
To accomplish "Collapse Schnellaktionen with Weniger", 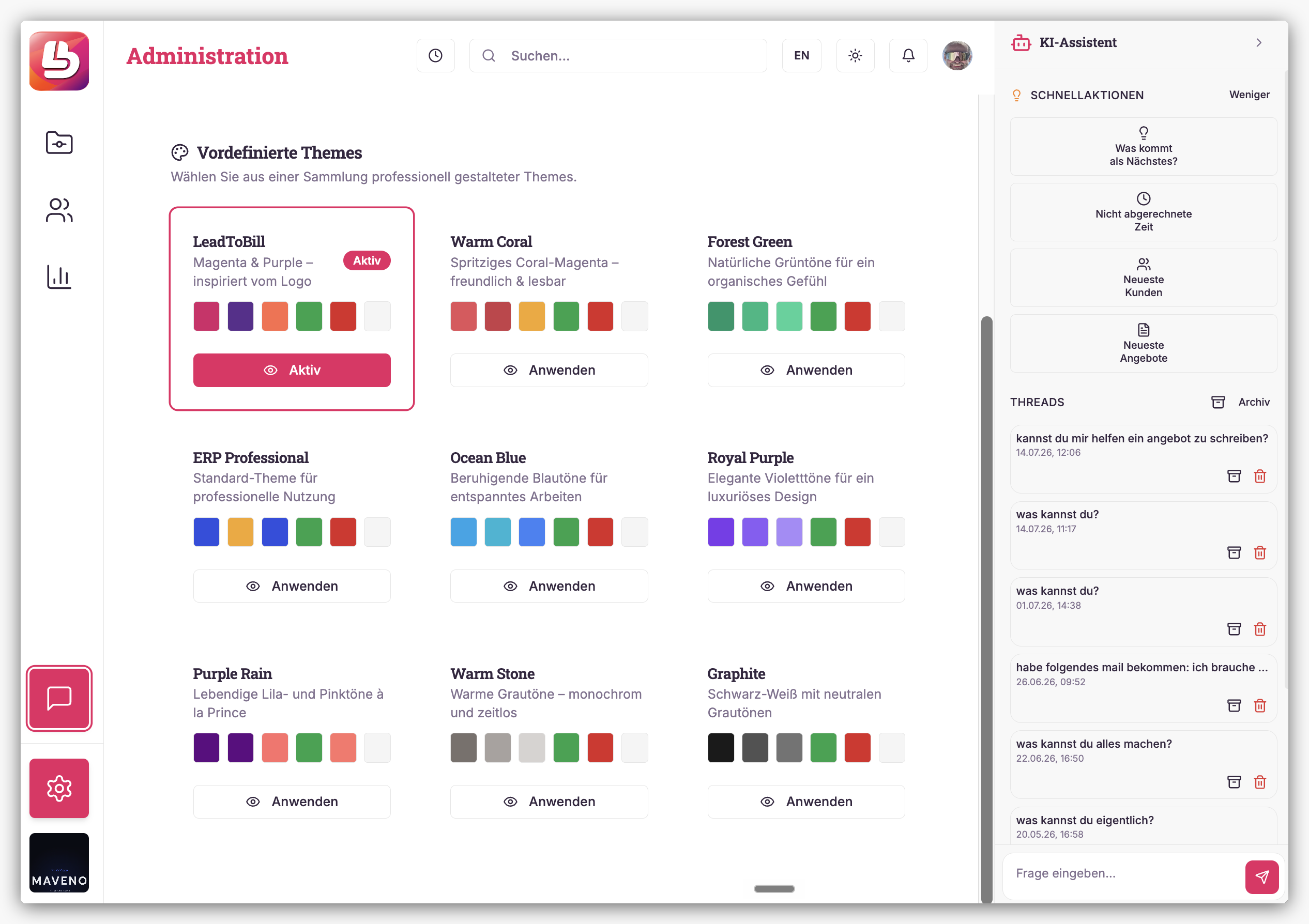I will (x=1249, y=95).
